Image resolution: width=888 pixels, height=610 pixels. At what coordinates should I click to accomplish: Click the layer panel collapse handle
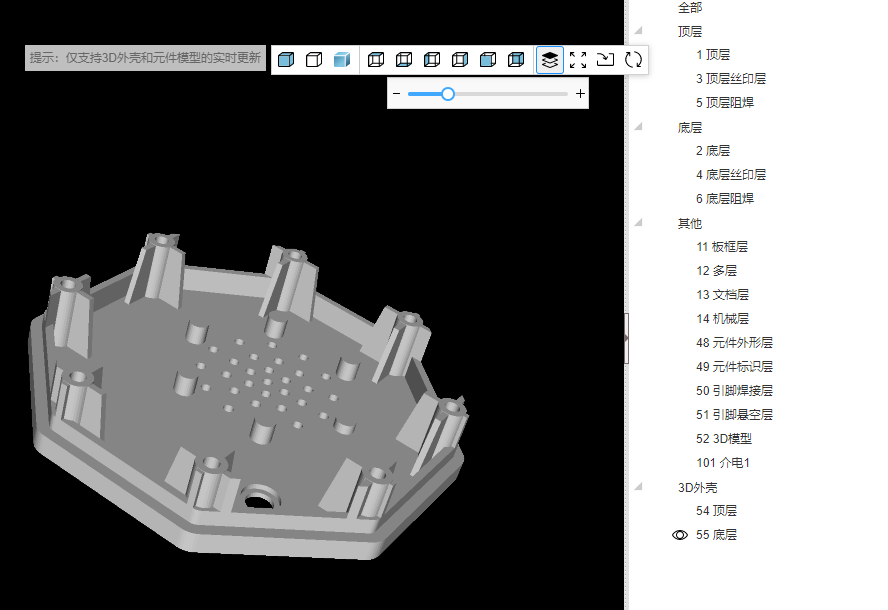pyautogui.click(x=626, y=338)
